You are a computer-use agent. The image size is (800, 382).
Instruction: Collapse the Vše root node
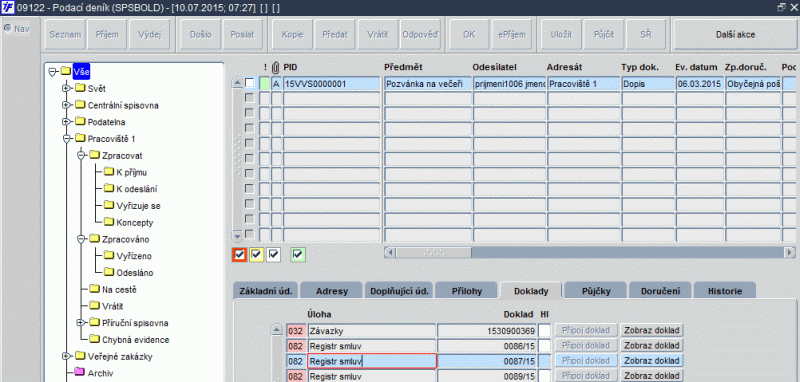coord(52,71)
